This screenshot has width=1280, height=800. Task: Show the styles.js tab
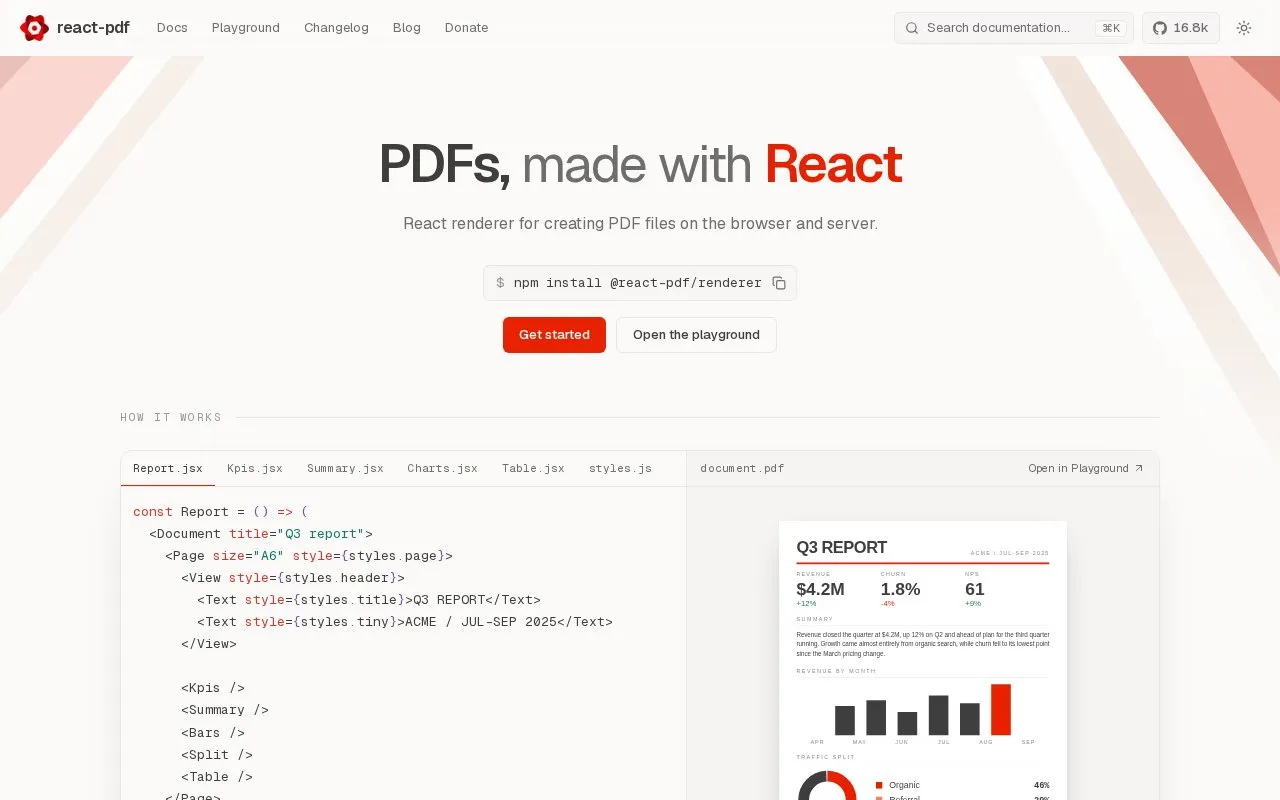point(620,468)
